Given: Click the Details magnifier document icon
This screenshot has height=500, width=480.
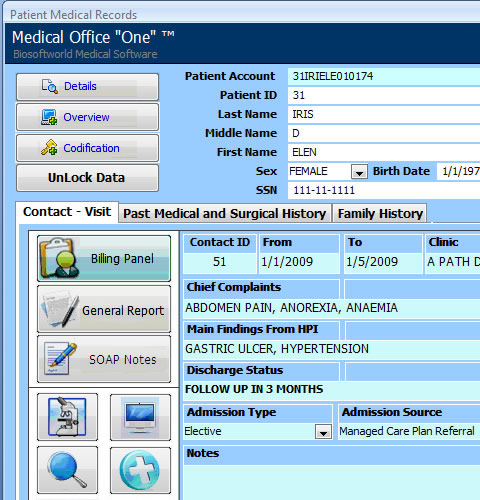Looking at the screenshot, I should pyautogui.click(x=50, y=86).
